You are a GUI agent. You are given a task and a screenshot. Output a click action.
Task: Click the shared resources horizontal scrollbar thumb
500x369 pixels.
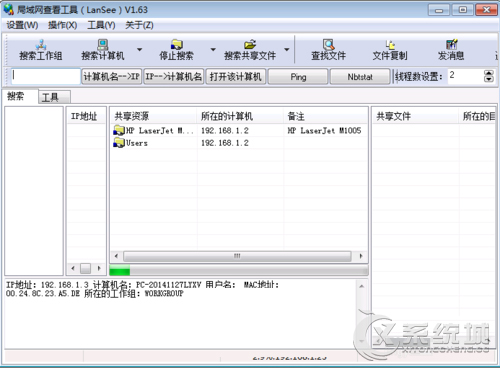point(237,256)
